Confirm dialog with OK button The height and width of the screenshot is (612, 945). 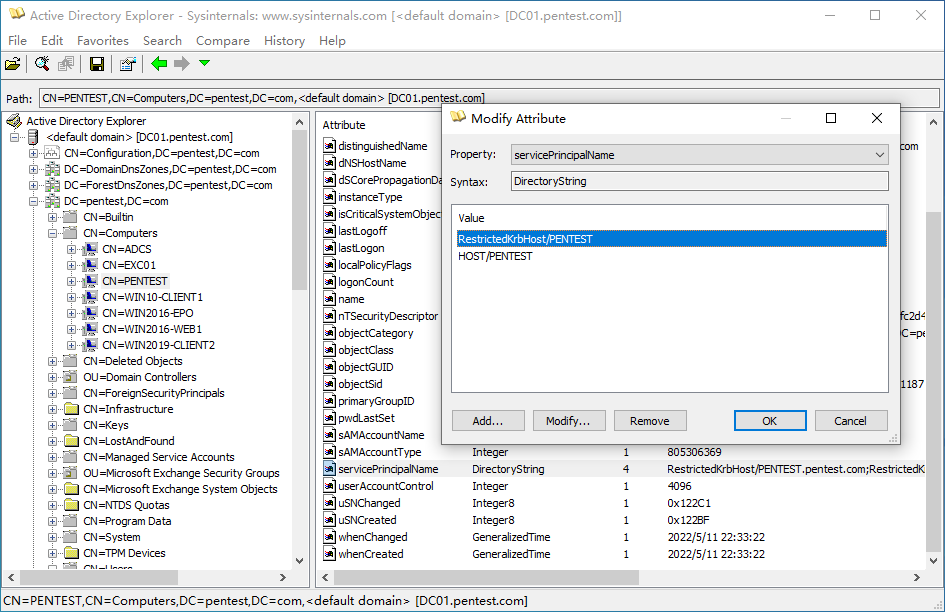pyautogui.click(x=770, y=421)
